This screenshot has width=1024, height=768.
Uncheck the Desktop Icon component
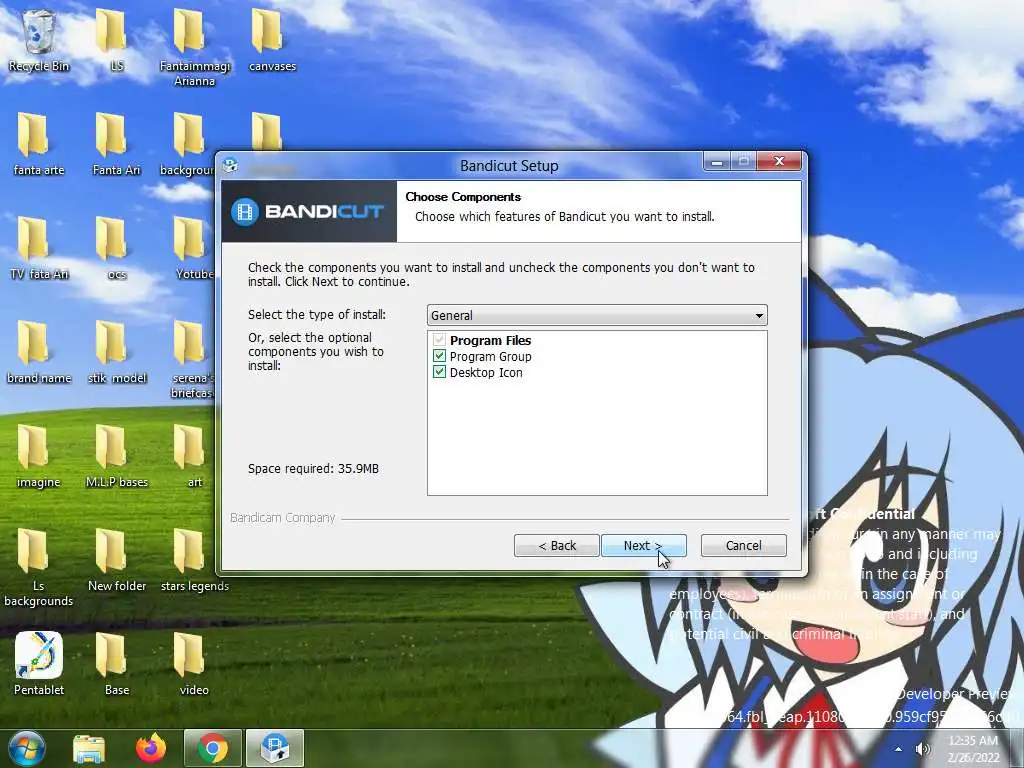click(440, 372)
